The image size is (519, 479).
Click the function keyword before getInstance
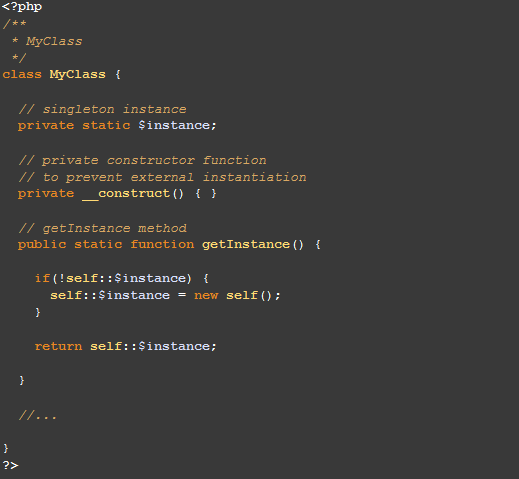162,244
